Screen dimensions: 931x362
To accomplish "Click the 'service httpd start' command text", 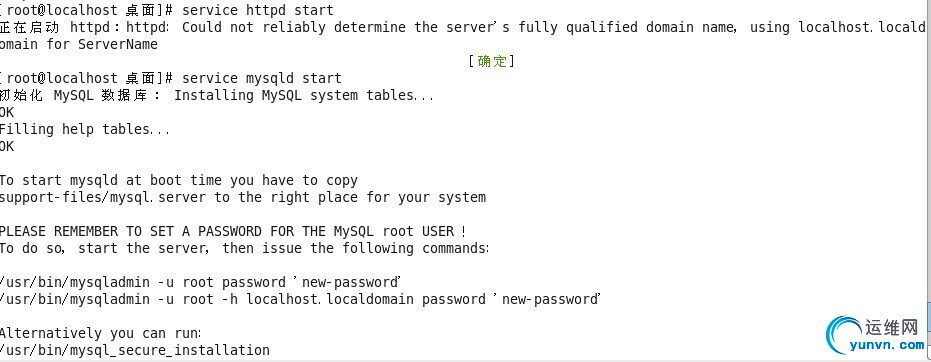I will [x=258, y=10].
